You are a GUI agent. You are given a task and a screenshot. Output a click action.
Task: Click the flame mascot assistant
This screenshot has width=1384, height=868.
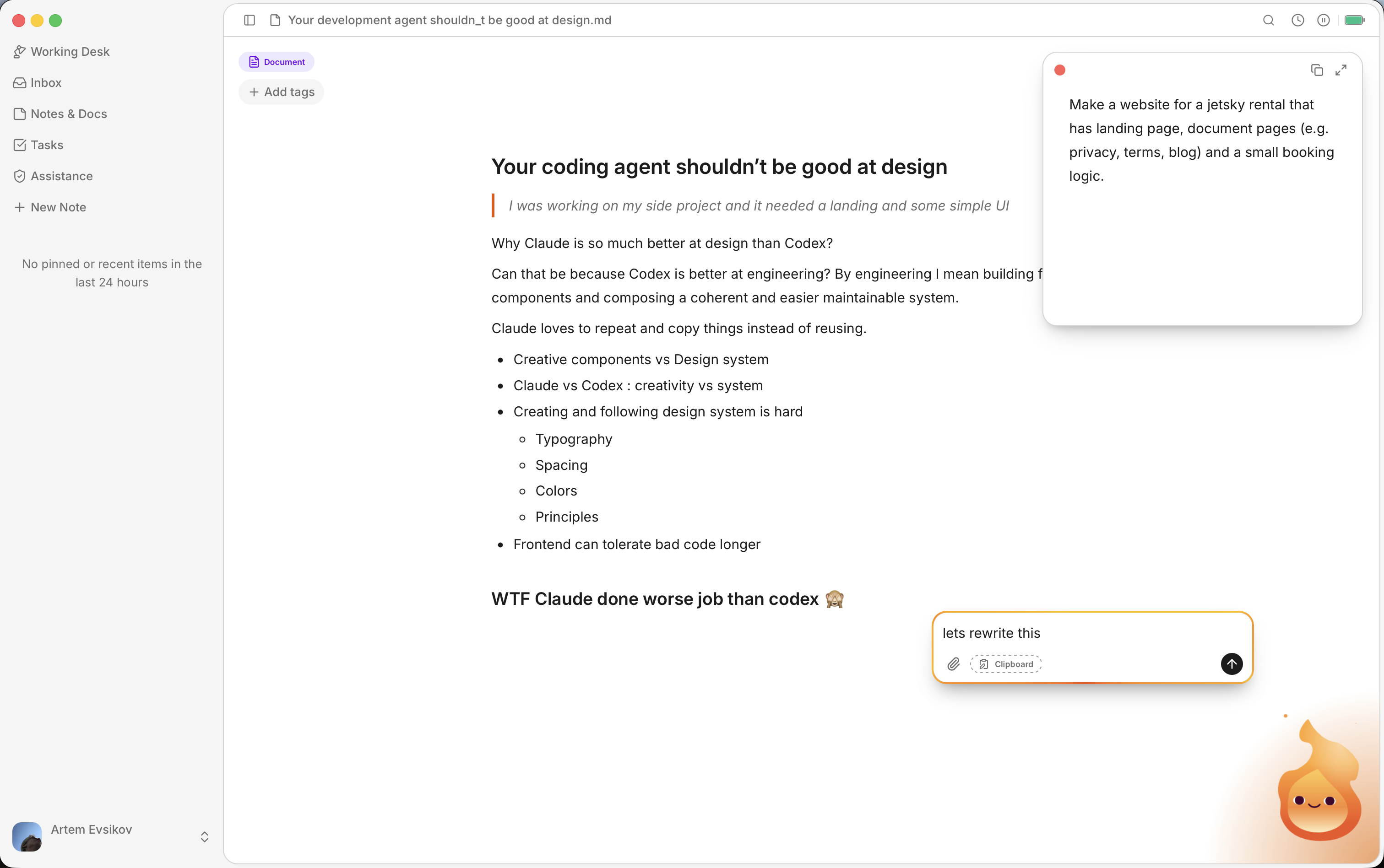[1319, 782]
